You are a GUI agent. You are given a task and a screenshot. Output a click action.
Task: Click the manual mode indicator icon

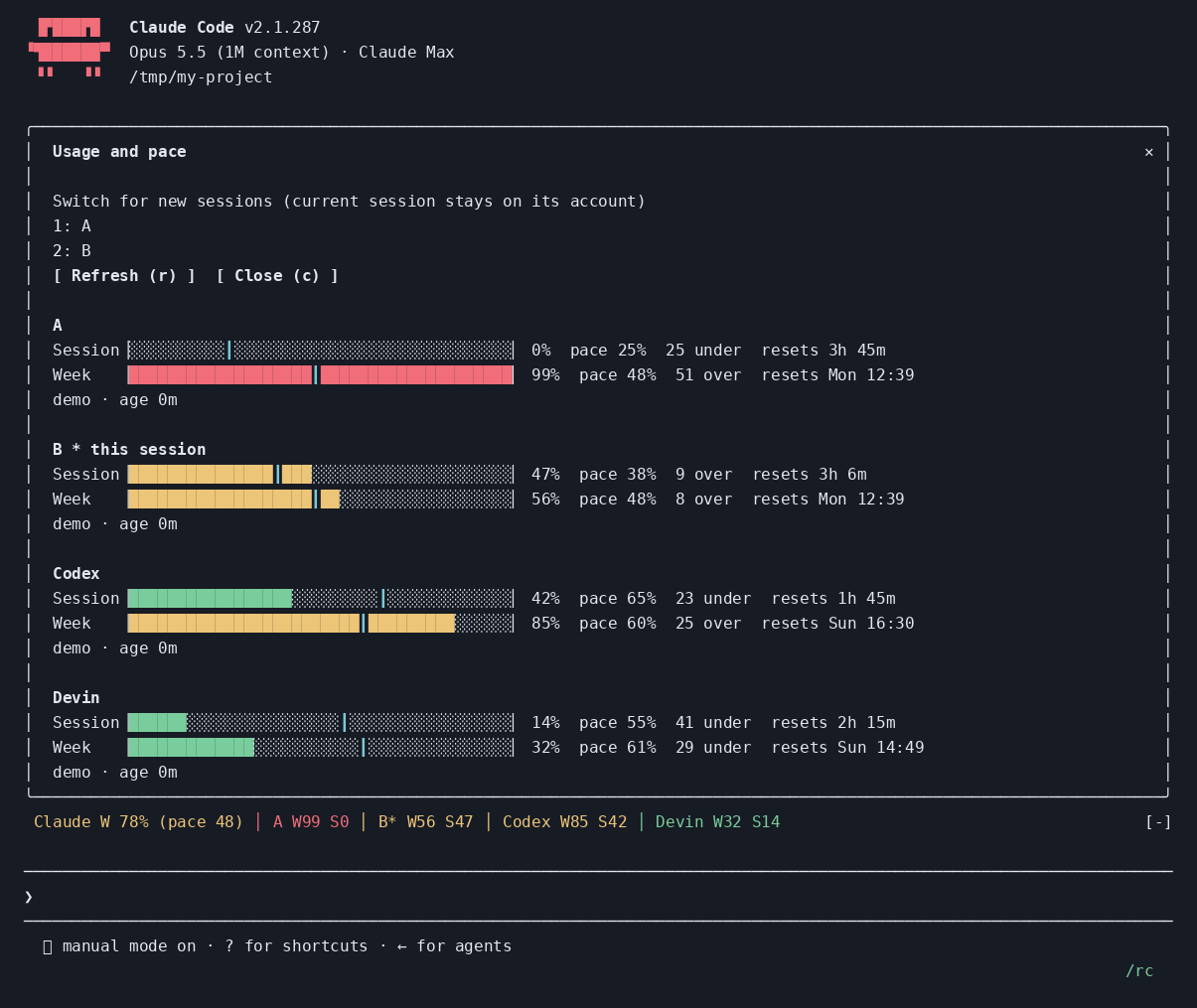pos(48,946)
